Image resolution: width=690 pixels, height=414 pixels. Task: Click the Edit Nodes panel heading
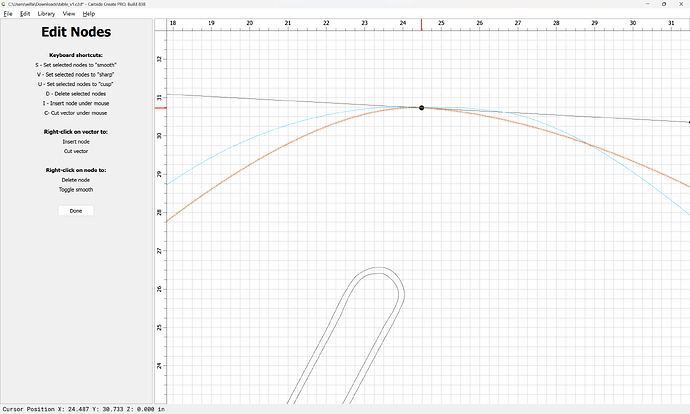(x=76, y=33)
